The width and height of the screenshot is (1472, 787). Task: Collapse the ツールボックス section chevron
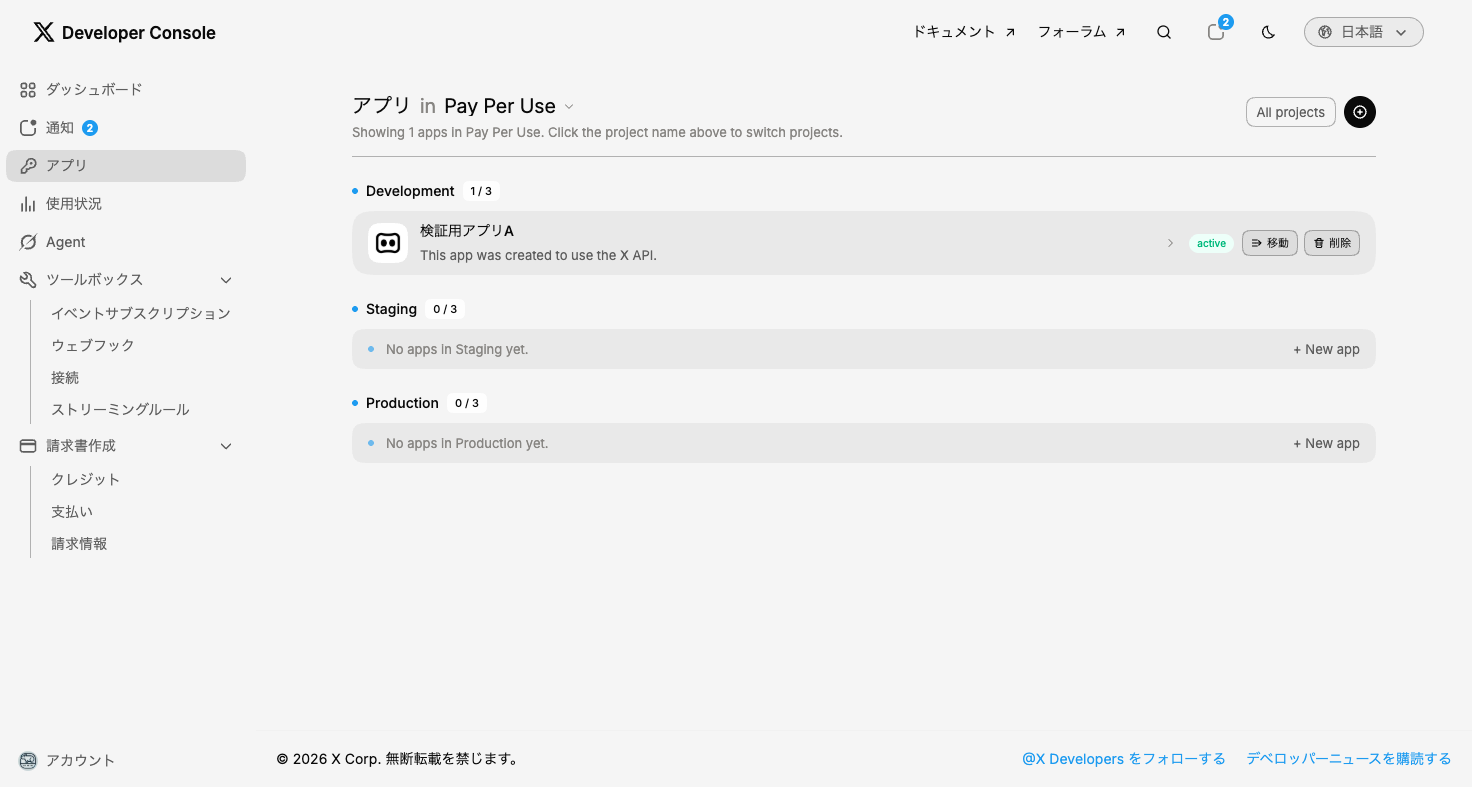click(226, 280)
